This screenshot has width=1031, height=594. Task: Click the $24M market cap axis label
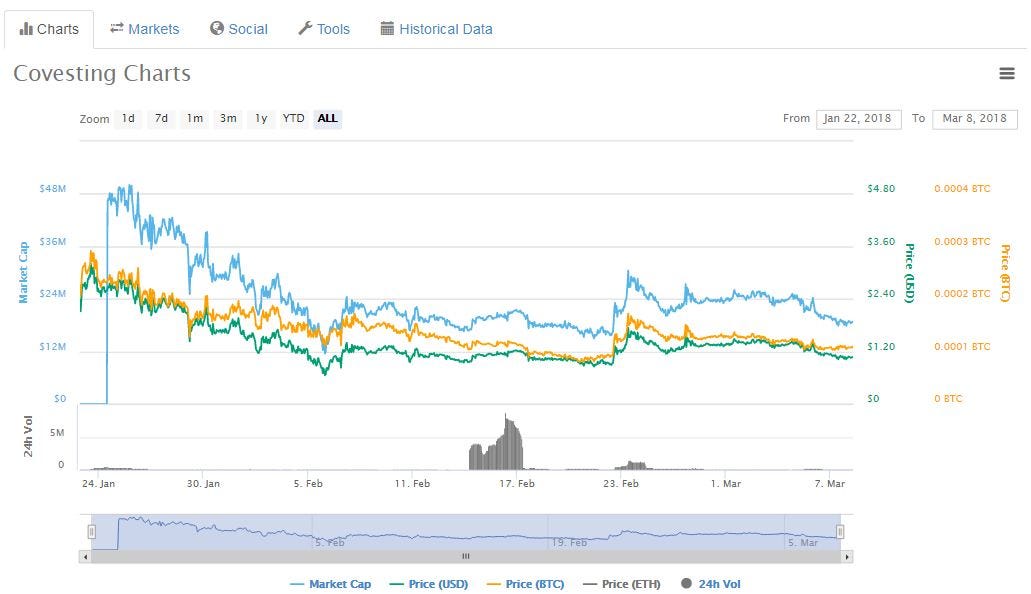[53, 294]
